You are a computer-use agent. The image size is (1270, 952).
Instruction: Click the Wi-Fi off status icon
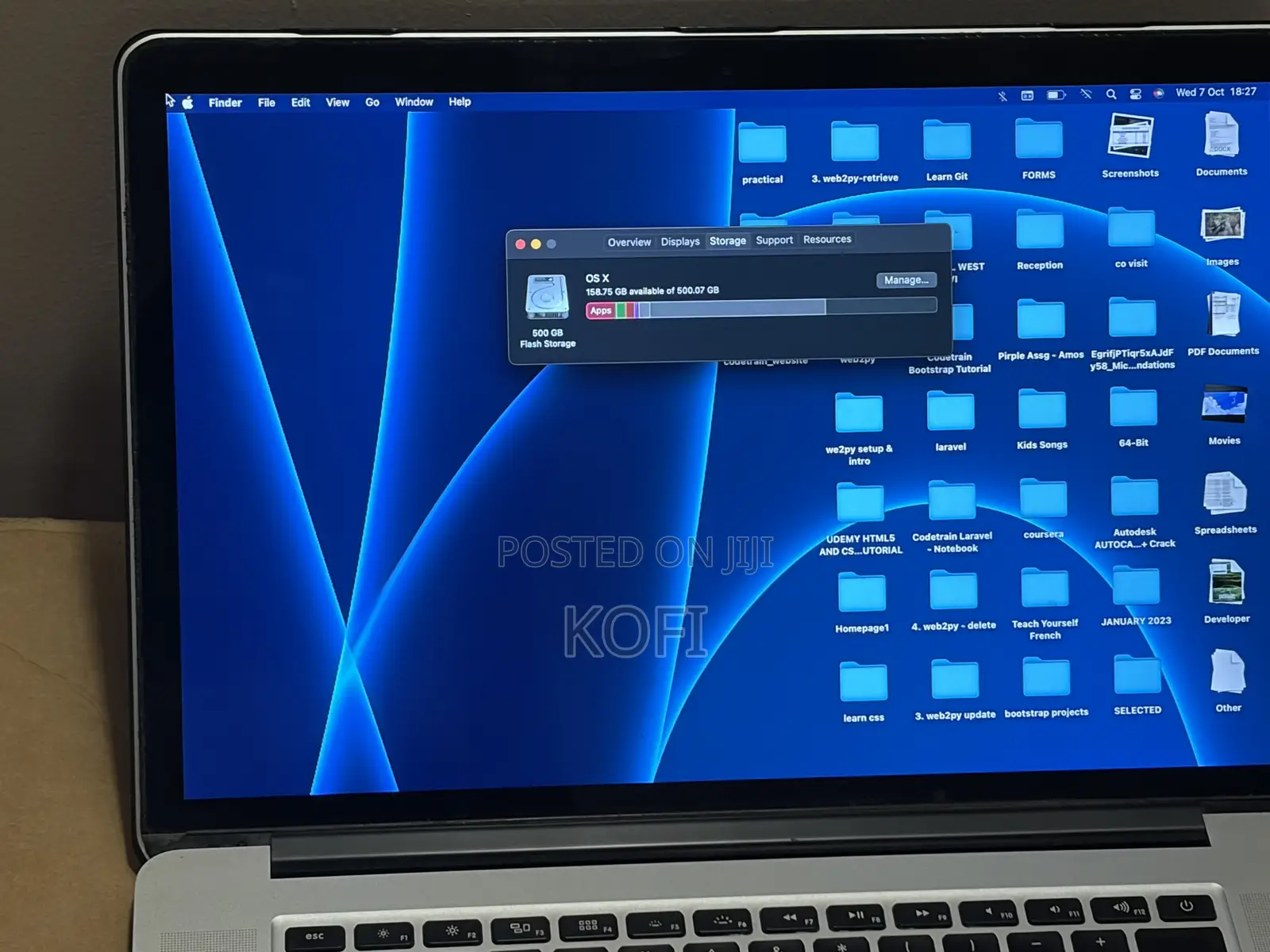(1086, 94)
